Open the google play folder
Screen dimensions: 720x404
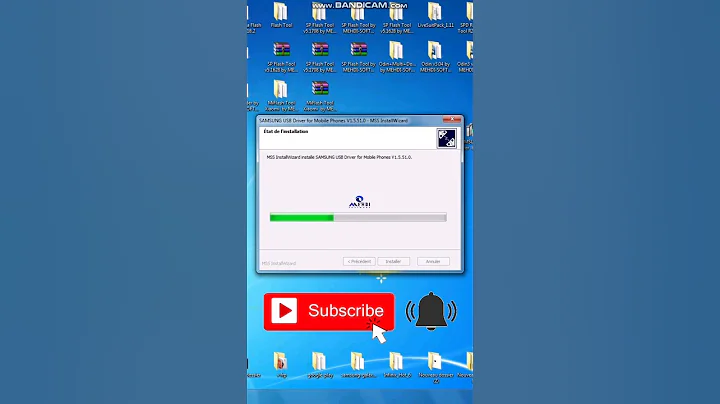click(320, 365)
